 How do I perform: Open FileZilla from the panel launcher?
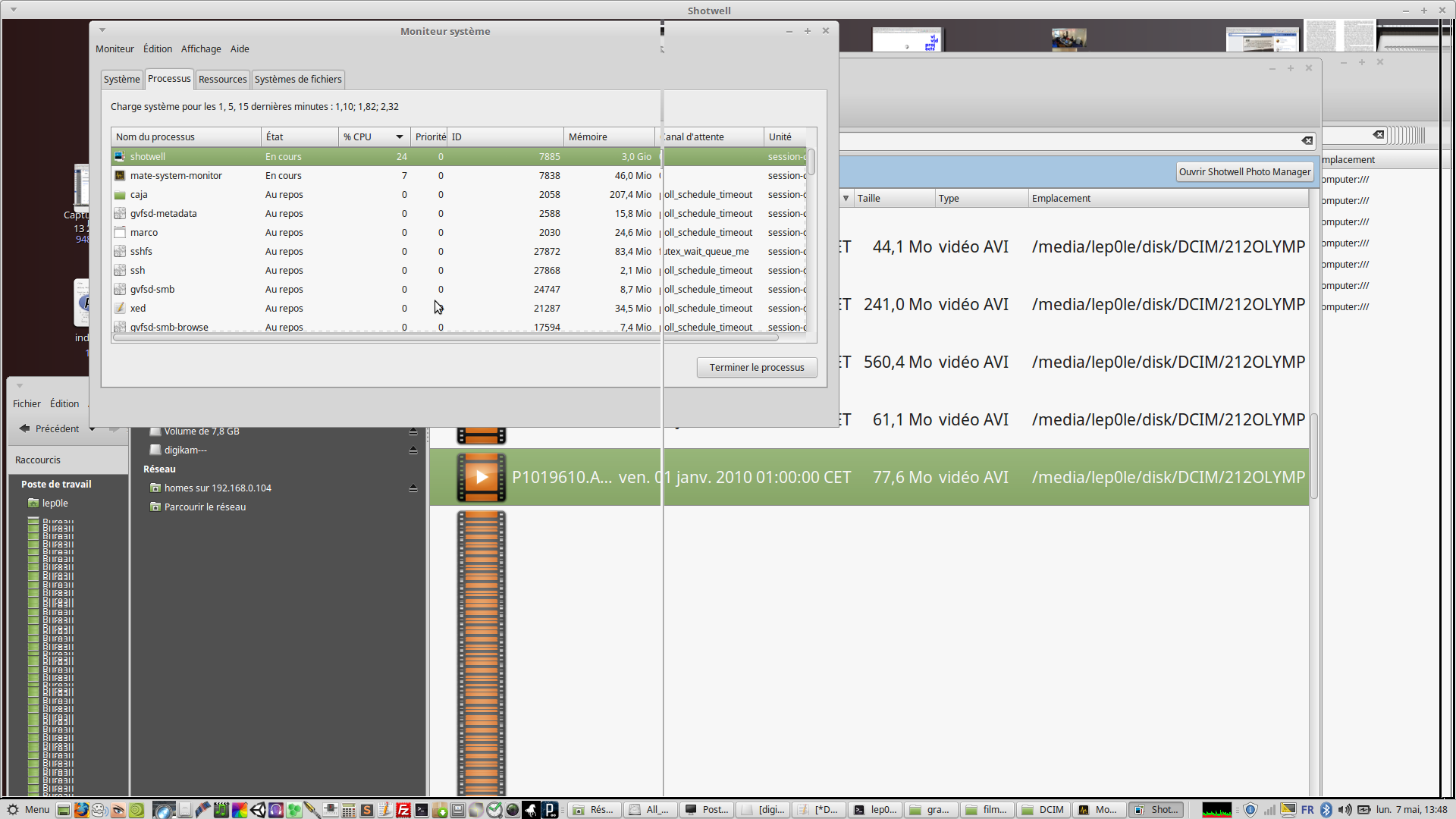pyautogui.click(x=403, y=810)
